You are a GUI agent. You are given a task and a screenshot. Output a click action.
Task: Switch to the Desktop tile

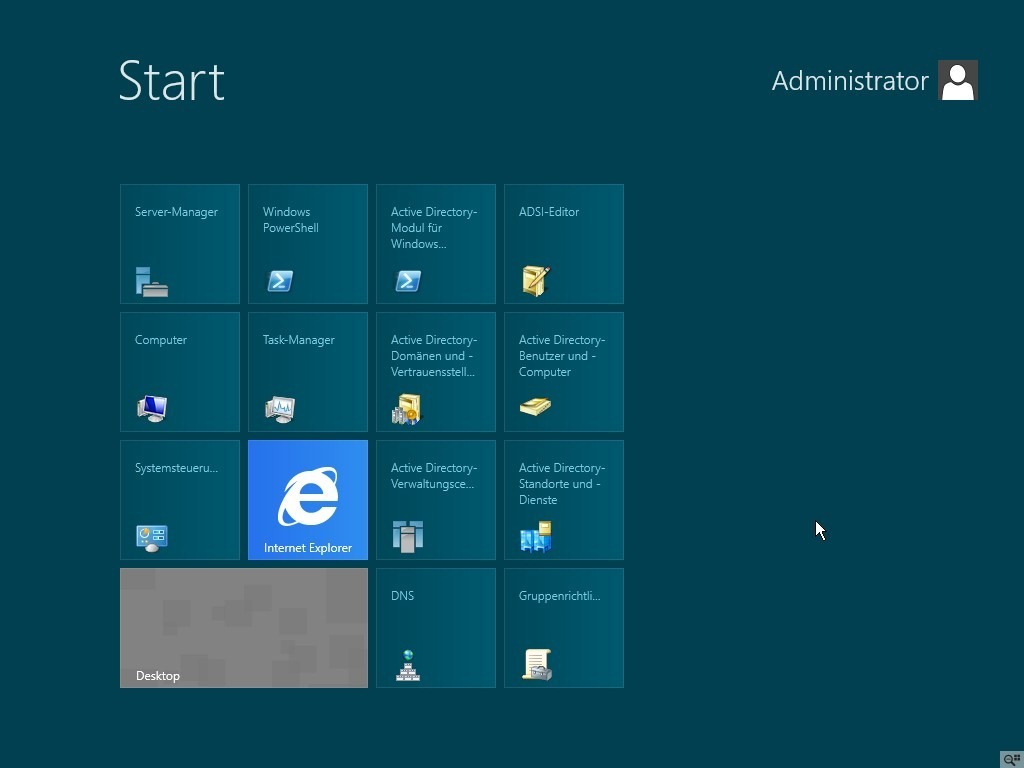tap(244, 628)
